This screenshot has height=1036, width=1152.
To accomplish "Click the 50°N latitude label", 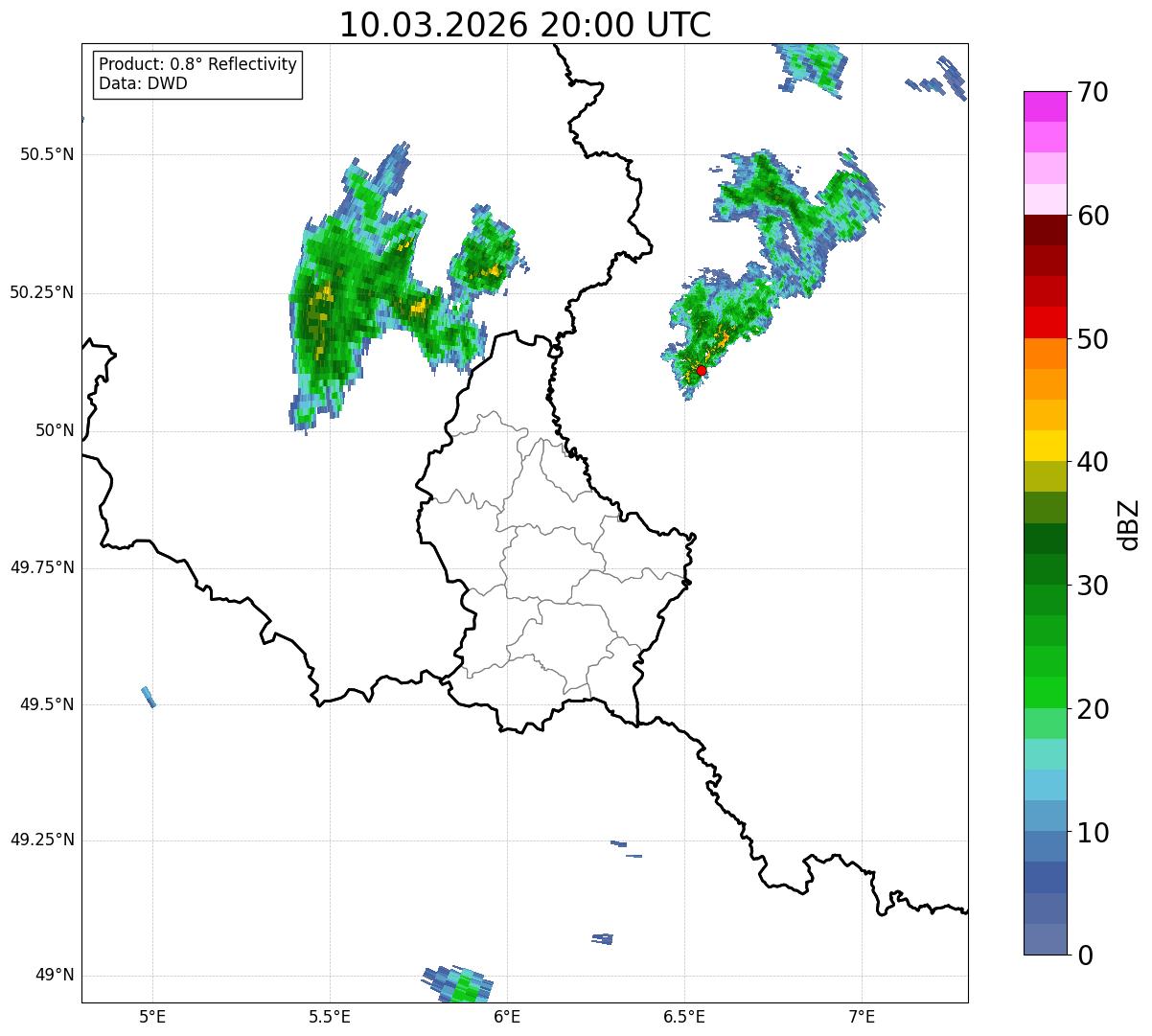I will [55, 430].
